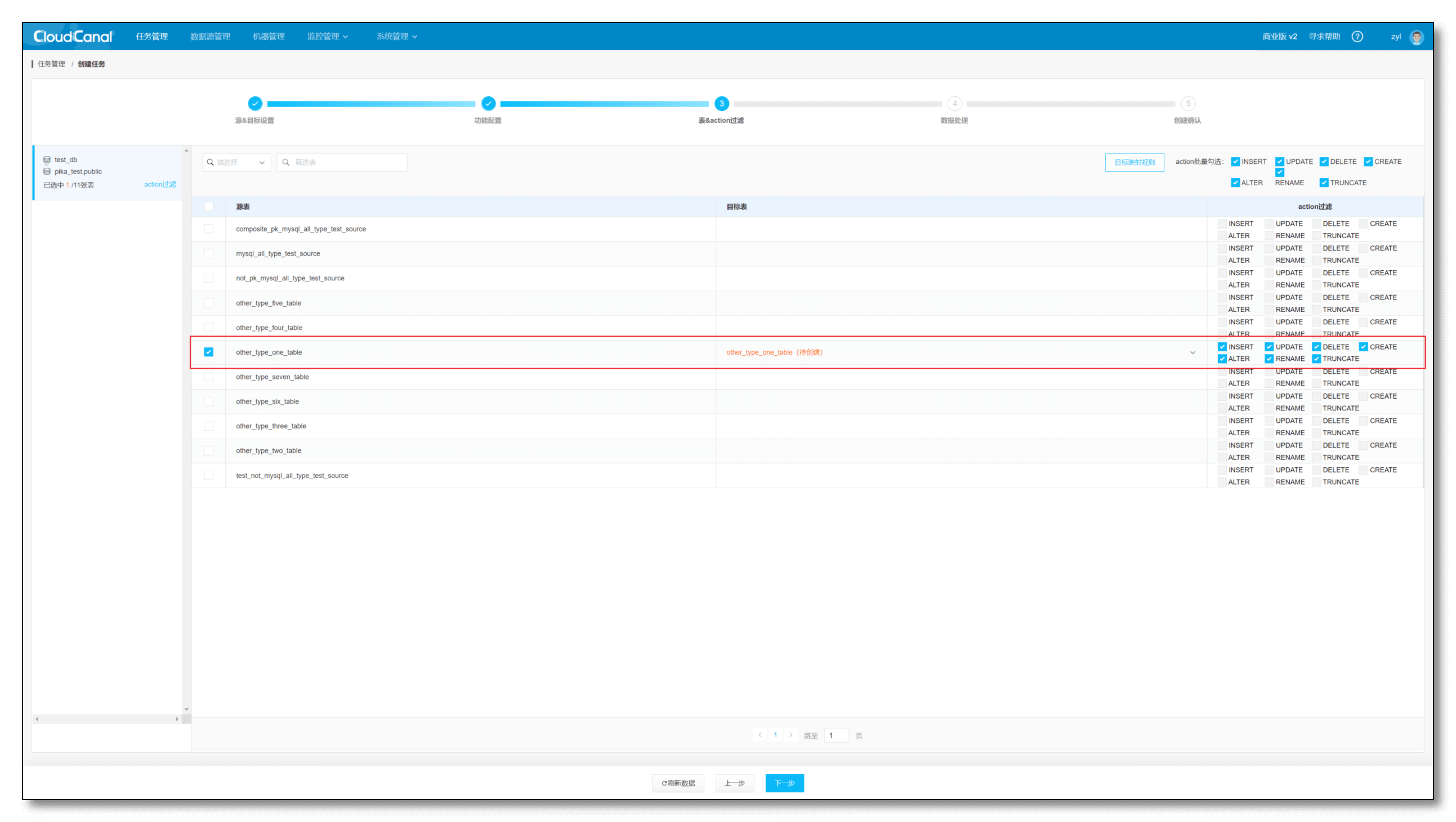Click 目标表 column header
Image resolution: width=1456 pixels, height=822 pixels.
coord(736,206)
